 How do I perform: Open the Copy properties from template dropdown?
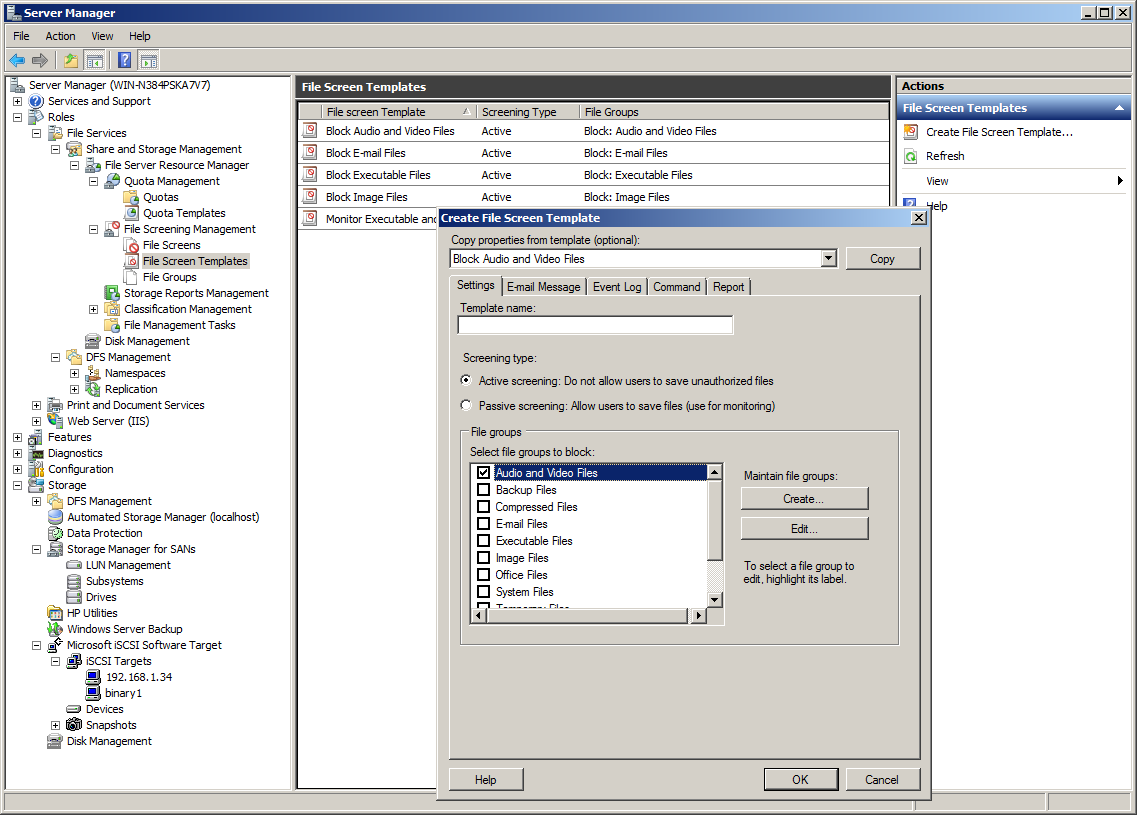829,258
